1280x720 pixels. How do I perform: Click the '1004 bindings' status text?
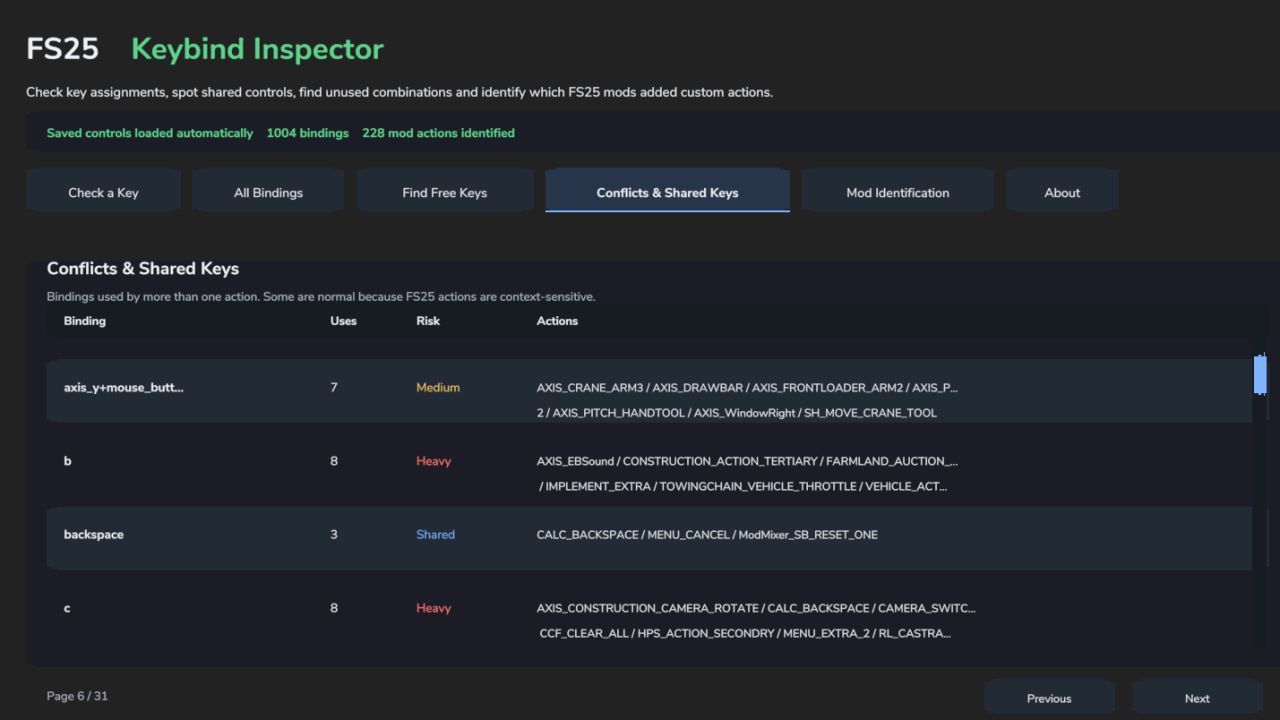(x=307, y=133)
